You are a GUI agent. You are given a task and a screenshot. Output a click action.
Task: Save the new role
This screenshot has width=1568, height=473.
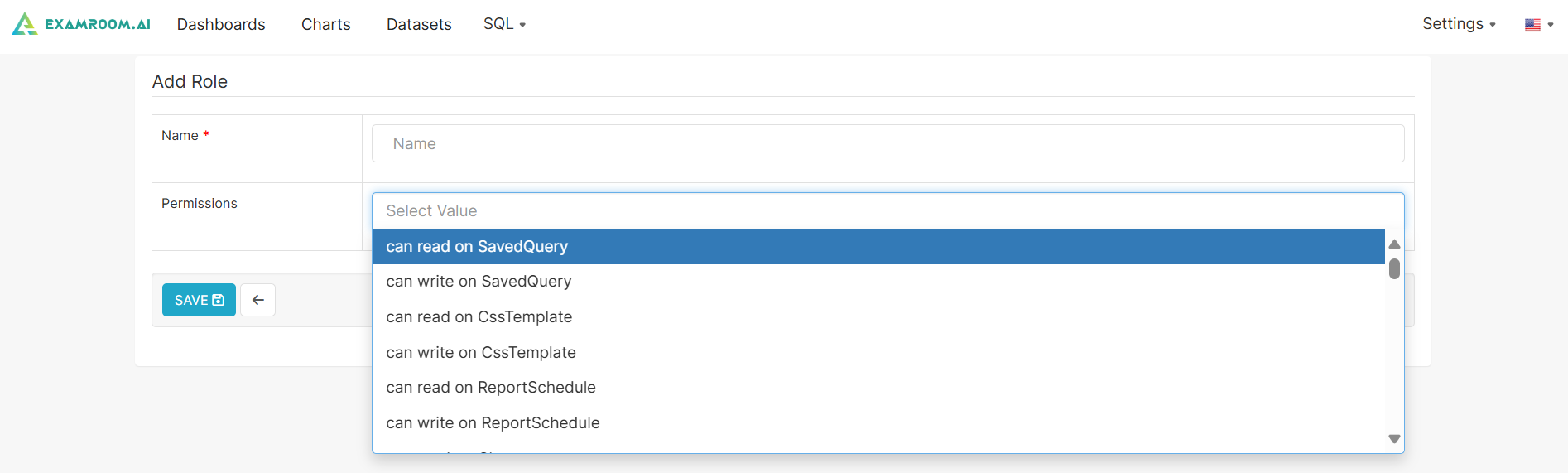tap(199, 300)
